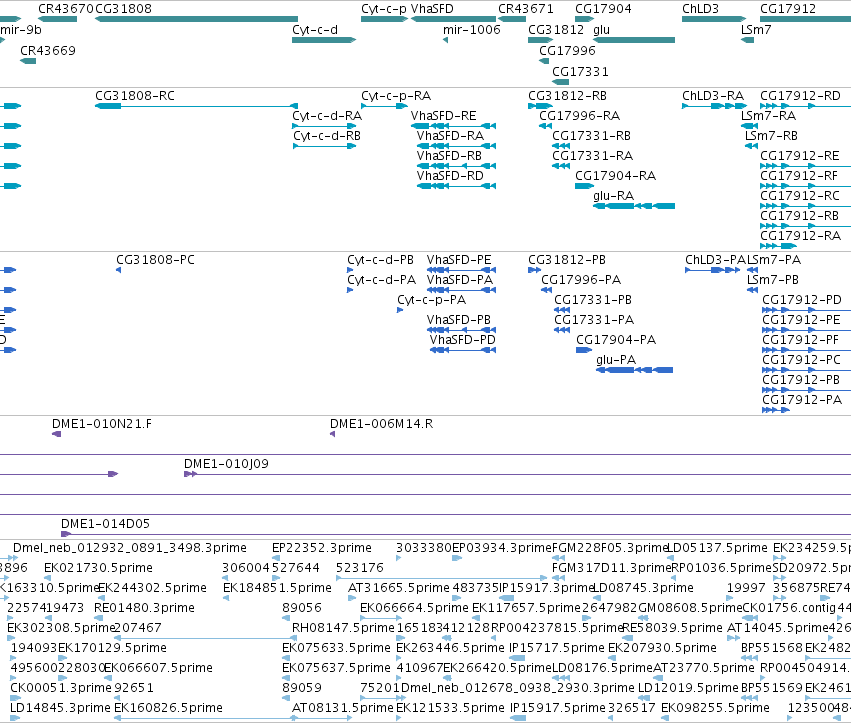The width and height of the screenshot is (851, 723).
Task: Open the AT31665.5prime insertion label
Action: pos(399,588)
